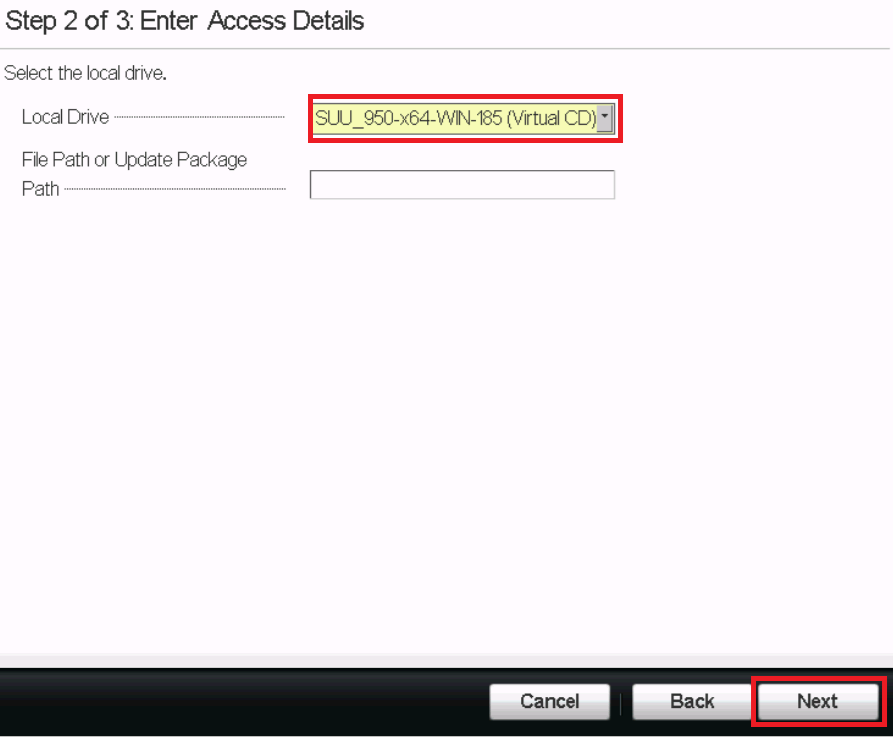Click the Next button
Image resolution: width=893 pixels, height=737 pixels.
[817, 701]
